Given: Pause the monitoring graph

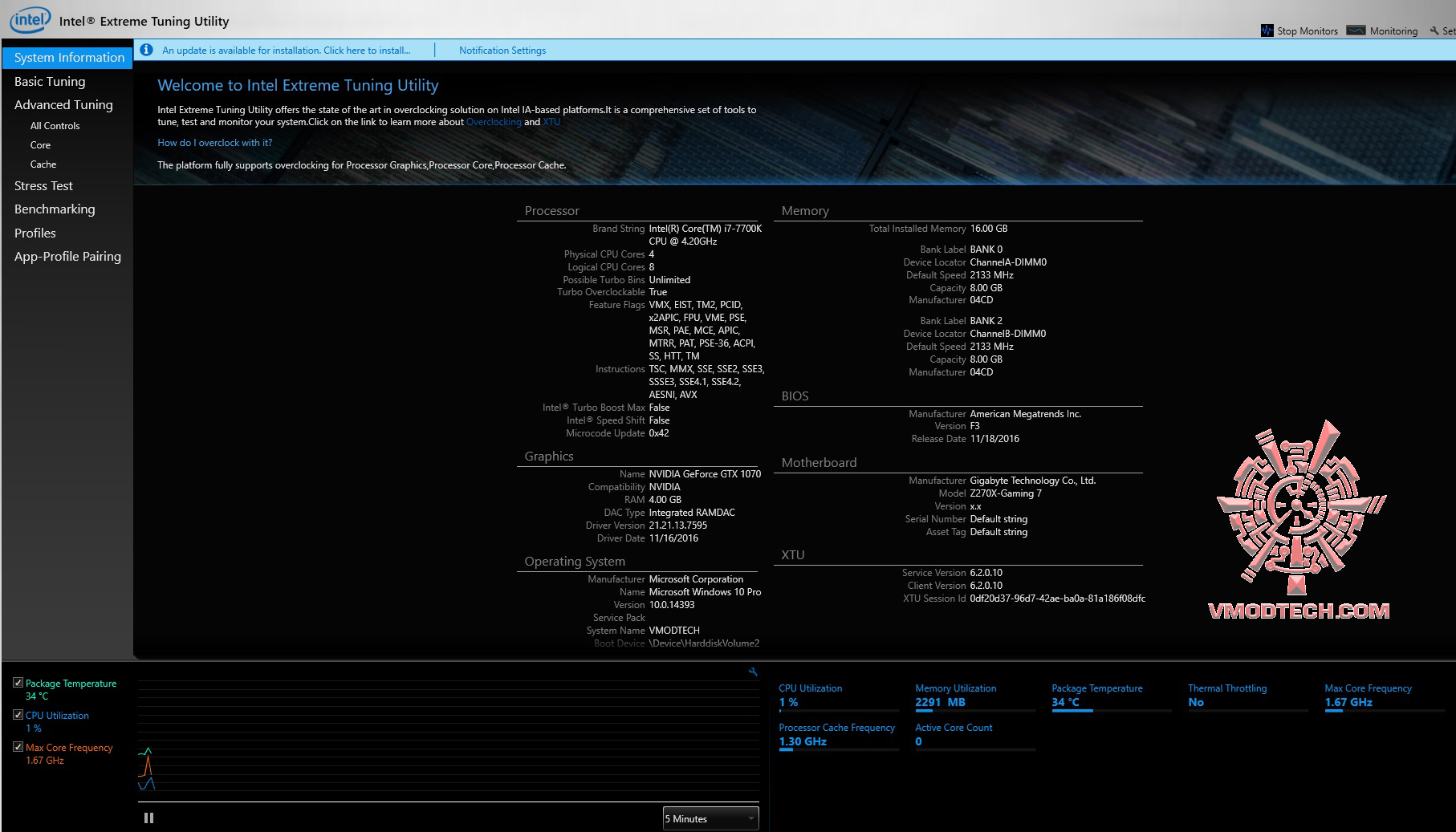Looking at the screenshot, I should click(x=148, y=818).
